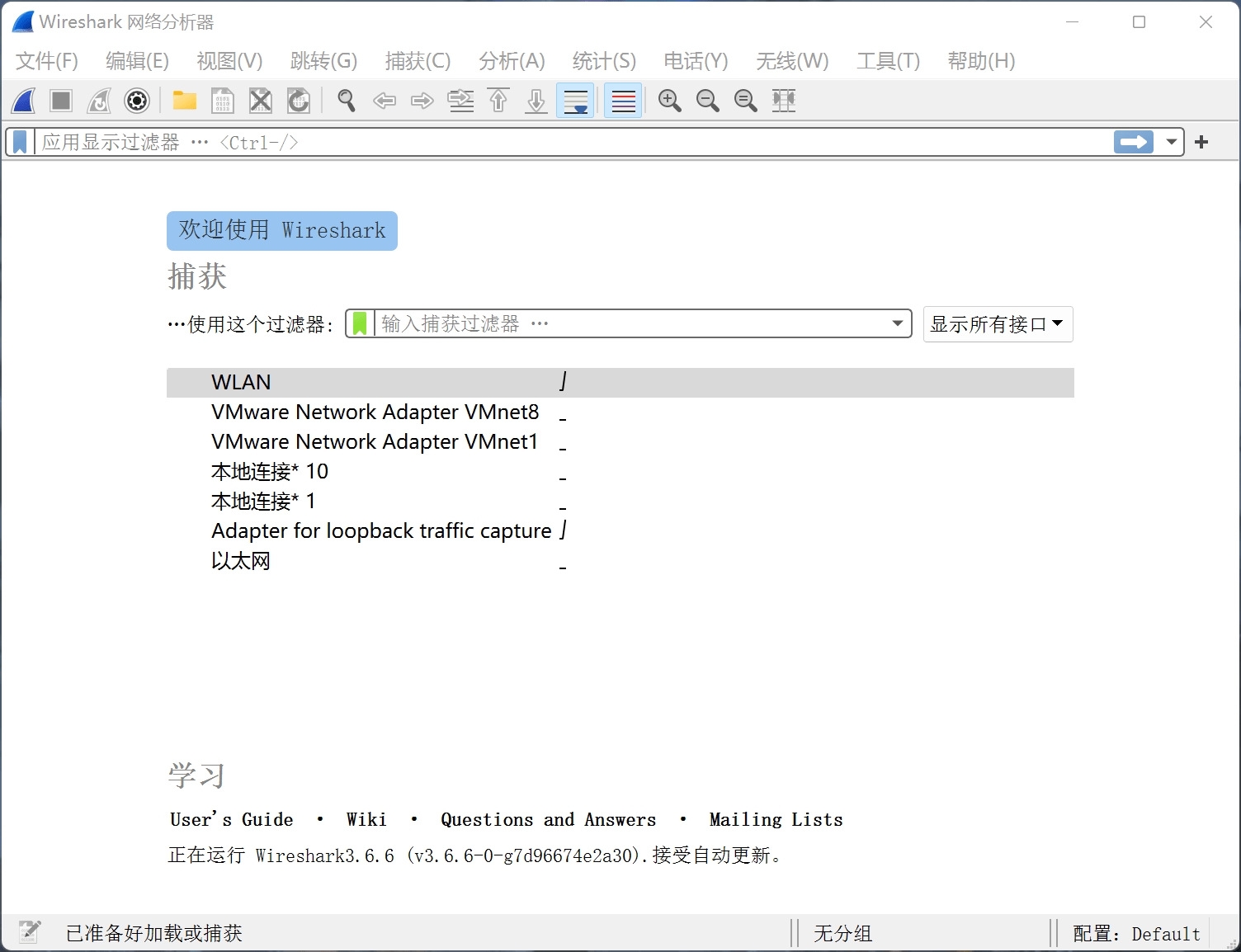Click into the capture filter input box
Screen dimensions: 1241x952
click(x=632, y=323)
